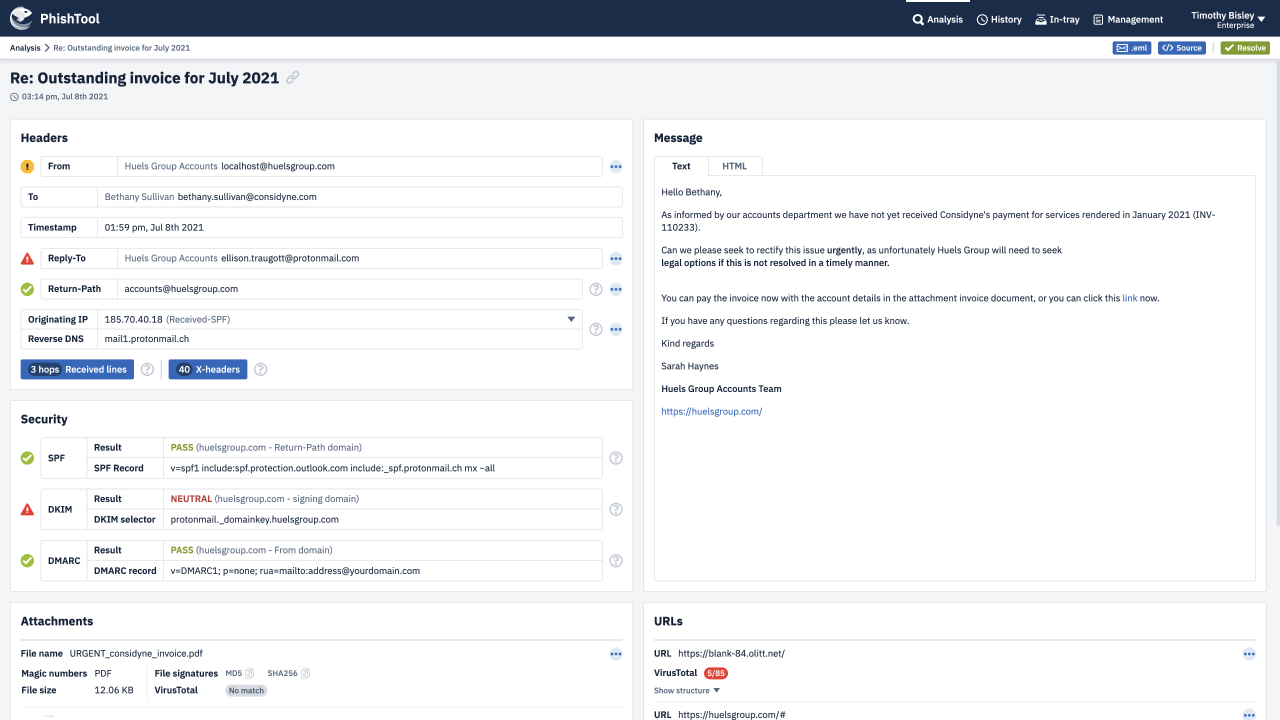
Task: Select the From address localhost@huelsgroup.com
Action: pyautogui.click(x=278, y=166)
